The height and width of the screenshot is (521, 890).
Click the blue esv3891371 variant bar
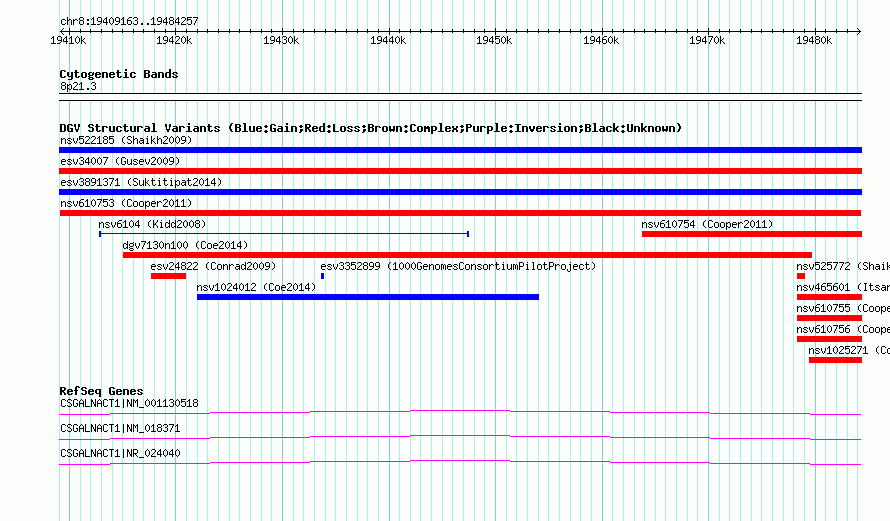click(460, 192)
